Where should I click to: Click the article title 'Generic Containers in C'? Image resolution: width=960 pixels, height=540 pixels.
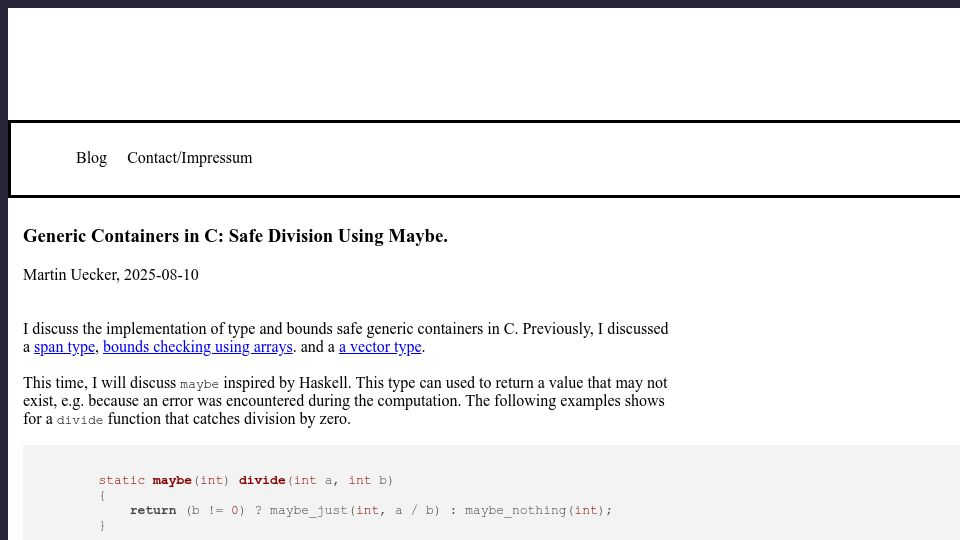235,236
